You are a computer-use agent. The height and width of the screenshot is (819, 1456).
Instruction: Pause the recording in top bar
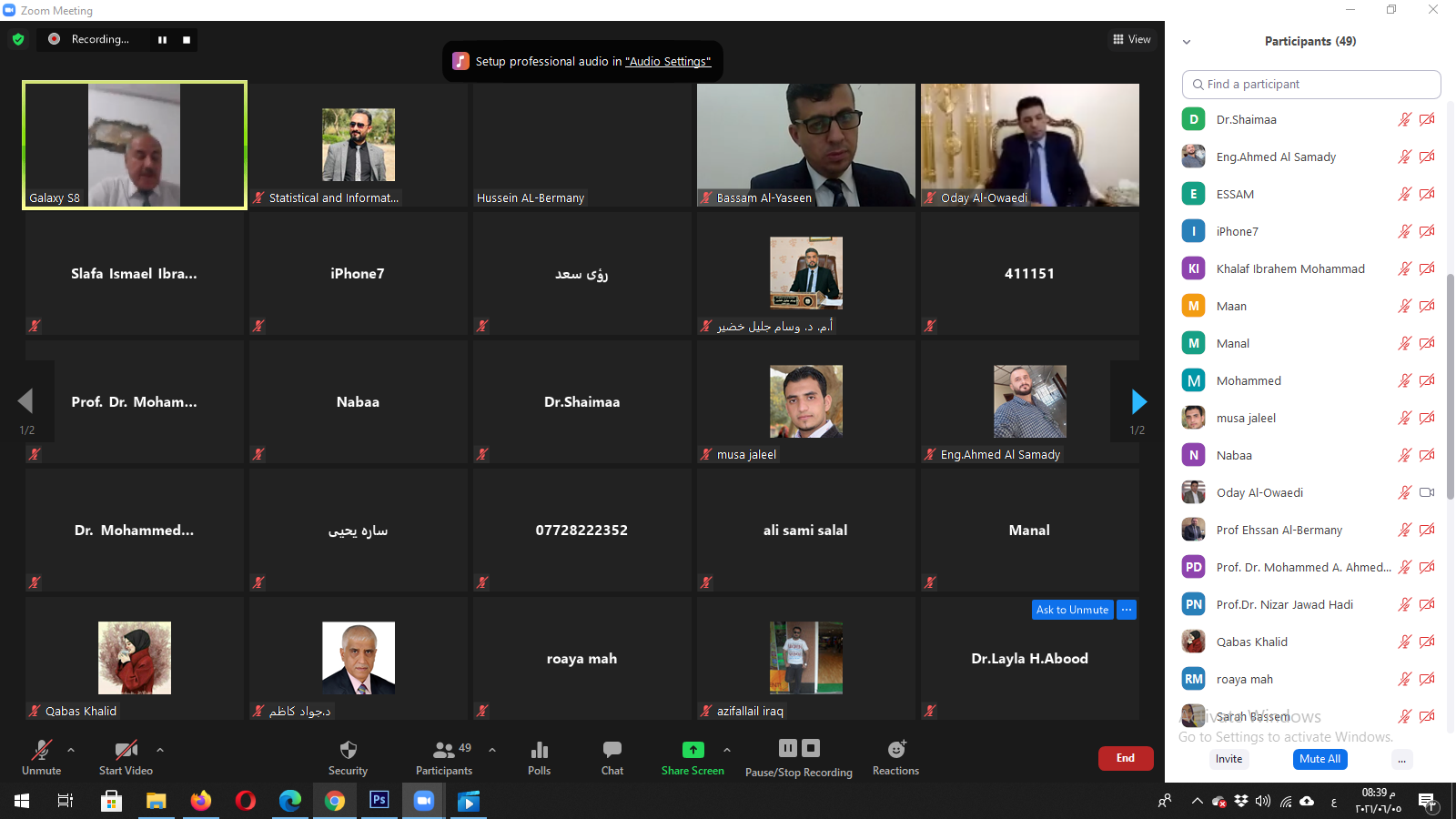point(162,39)
